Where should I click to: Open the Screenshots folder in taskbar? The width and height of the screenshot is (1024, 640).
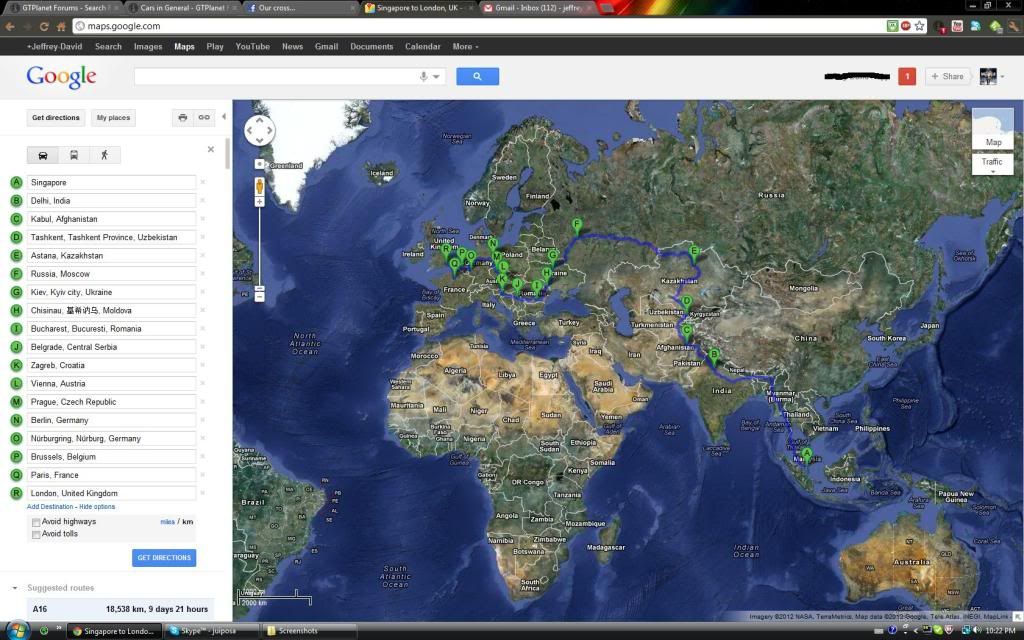[x=310, y=631]
